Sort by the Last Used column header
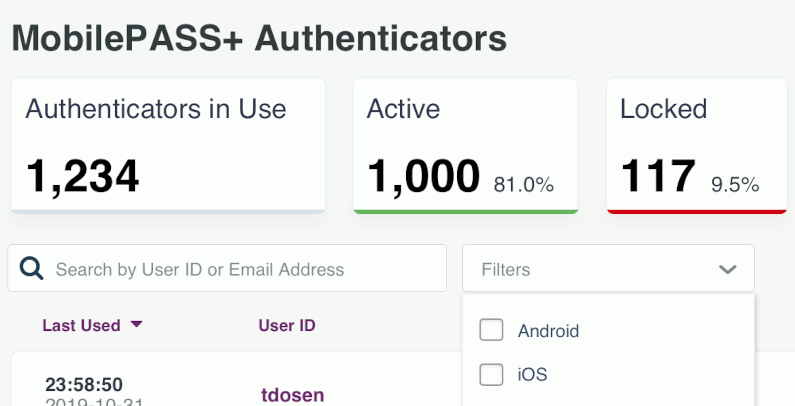The height and width of the screenshot is (406, 795). pyautogui.click(x=81, y=325)
